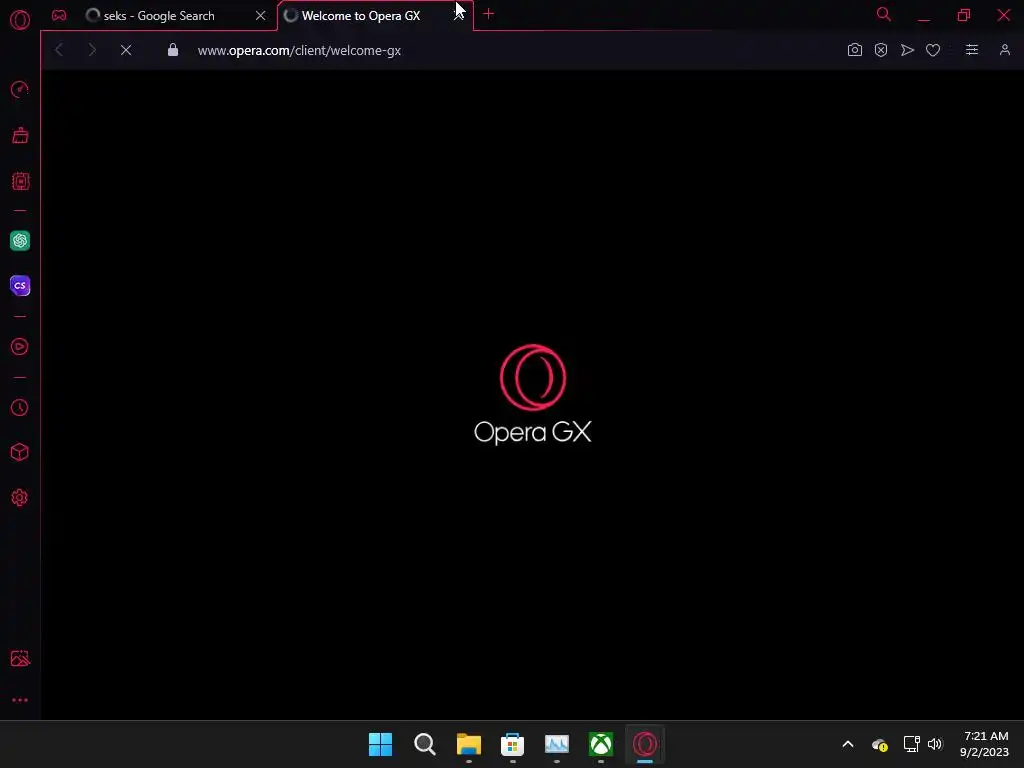Open the chart-icon app from taskbar
1024x768 pixels.
[x=556, y=744]
